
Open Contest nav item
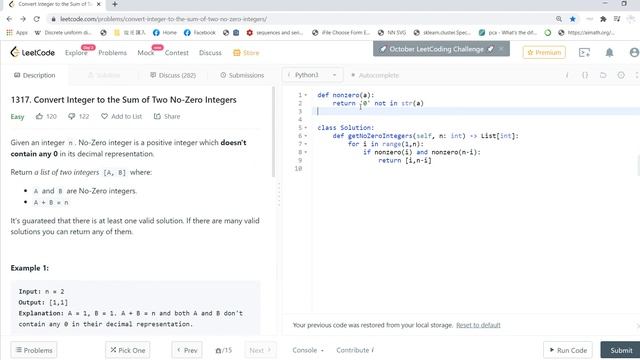click(x=176, y=53)
